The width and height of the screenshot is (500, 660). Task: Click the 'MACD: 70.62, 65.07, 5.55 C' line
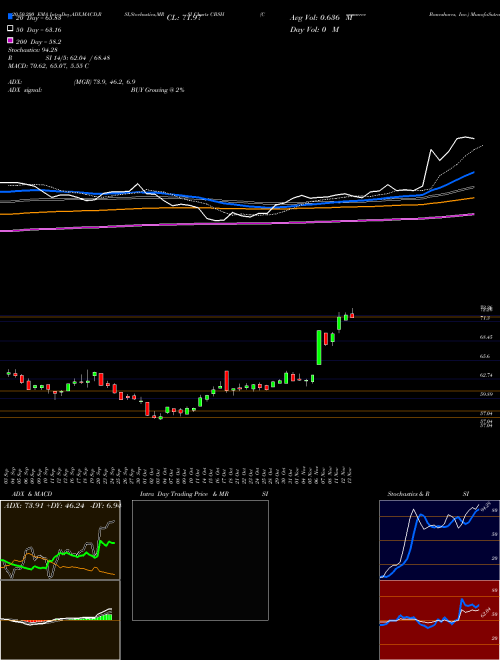(x=48, y=66)
